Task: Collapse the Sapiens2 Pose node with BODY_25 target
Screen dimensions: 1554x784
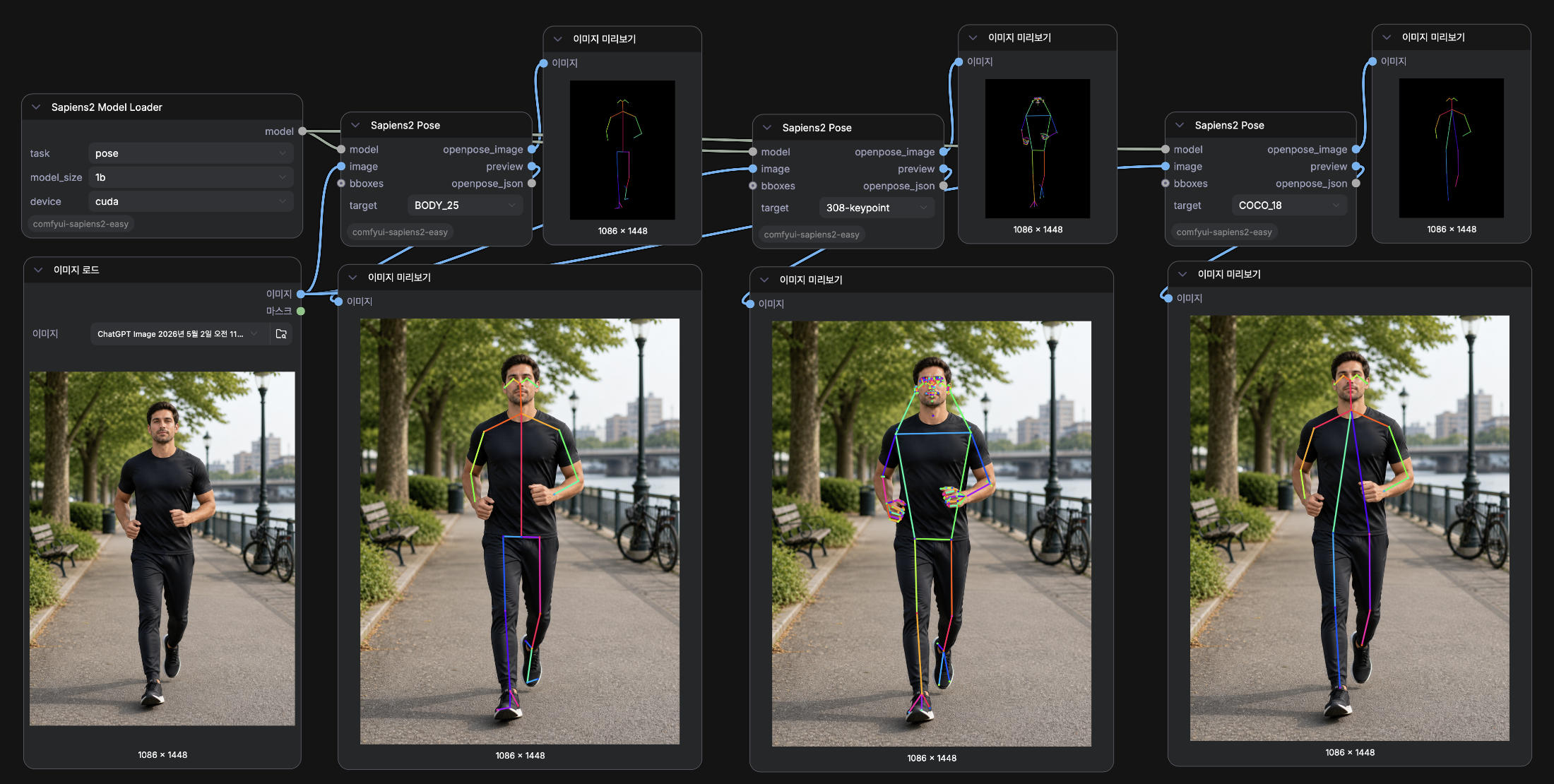Action: [355, 125]
